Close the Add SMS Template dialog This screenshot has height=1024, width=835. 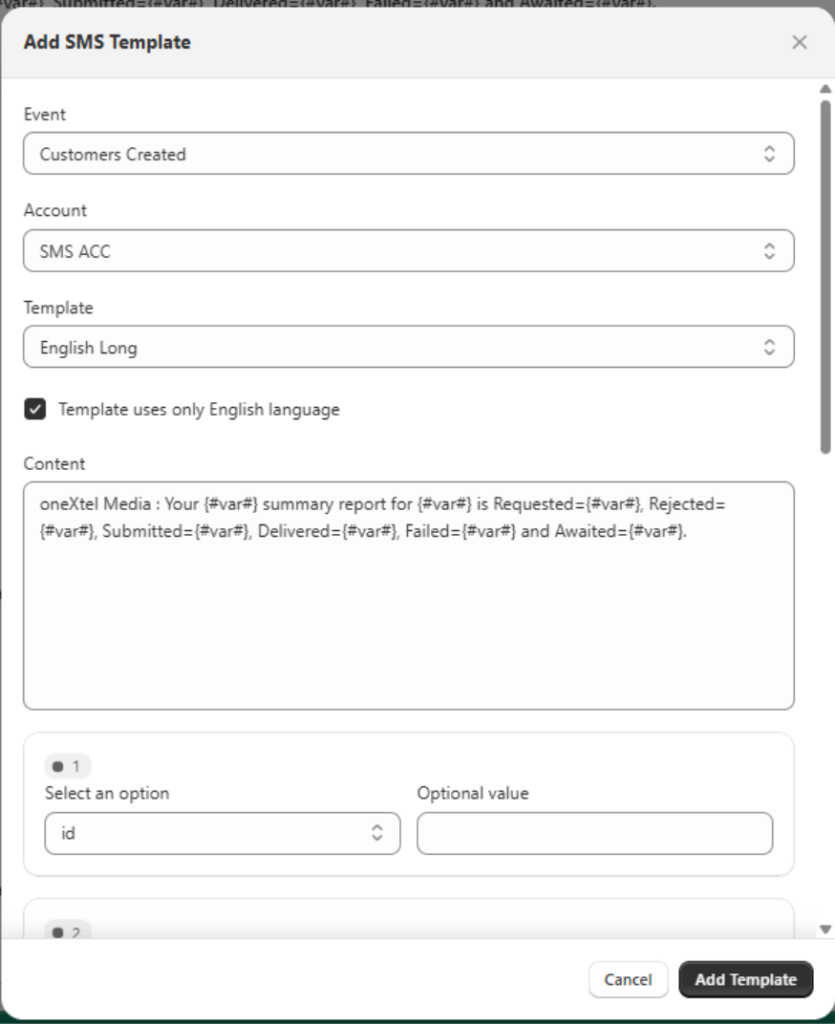pos(799,42)
